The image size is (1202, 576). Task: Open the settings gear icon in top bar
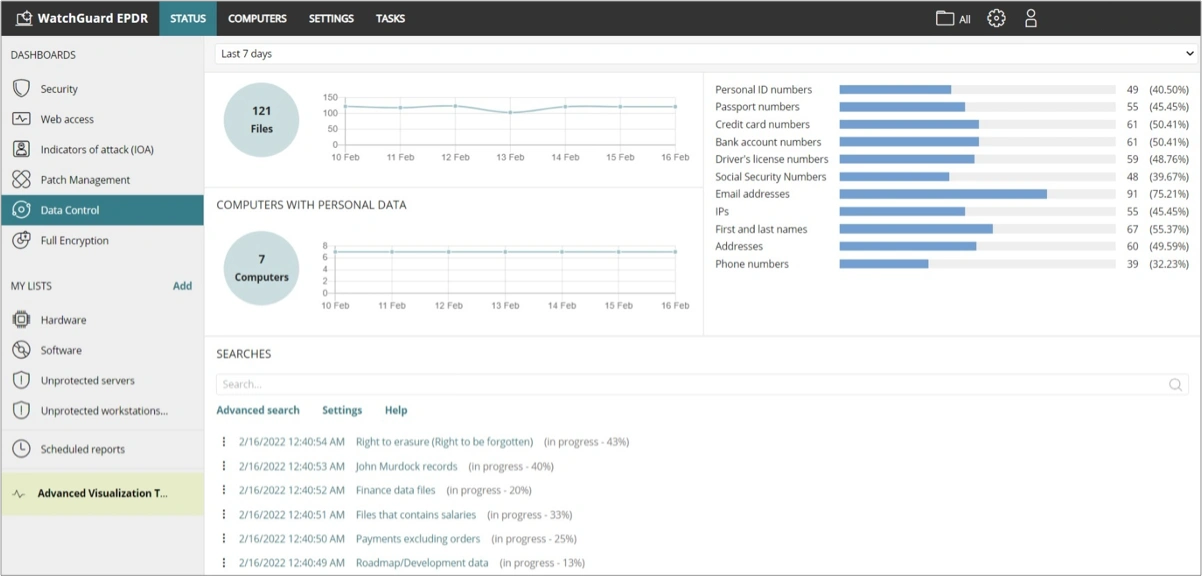[x=996, y=18]
